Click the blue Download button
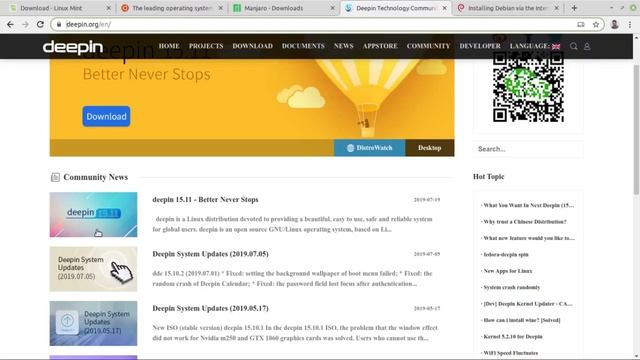 click(106, 116)
